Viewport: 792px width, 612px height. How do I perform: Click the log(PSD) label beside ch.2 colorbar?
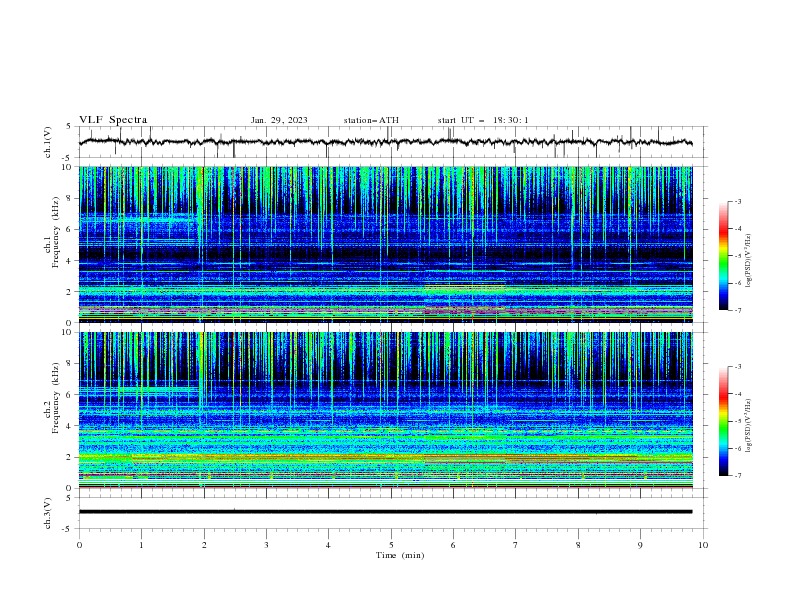point(749,426)
